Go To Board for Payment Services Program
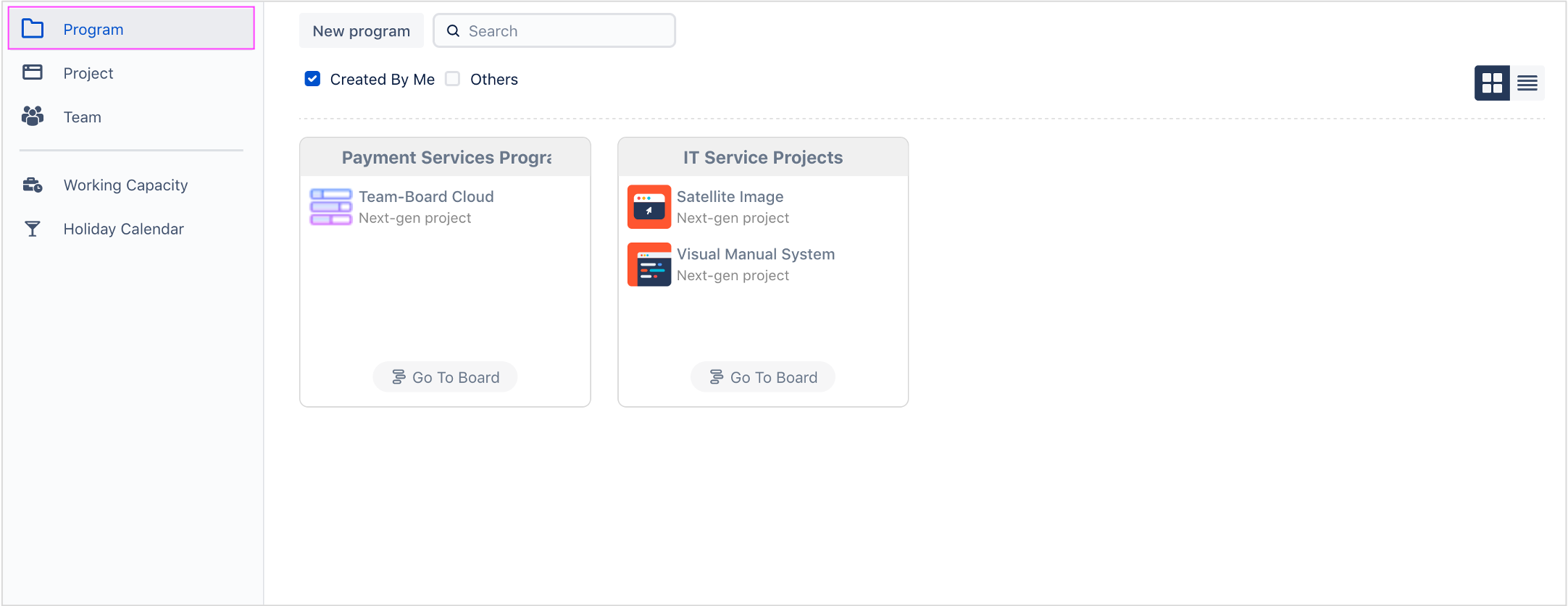This screenshot has height=606, width=1568. pos(445,377)
